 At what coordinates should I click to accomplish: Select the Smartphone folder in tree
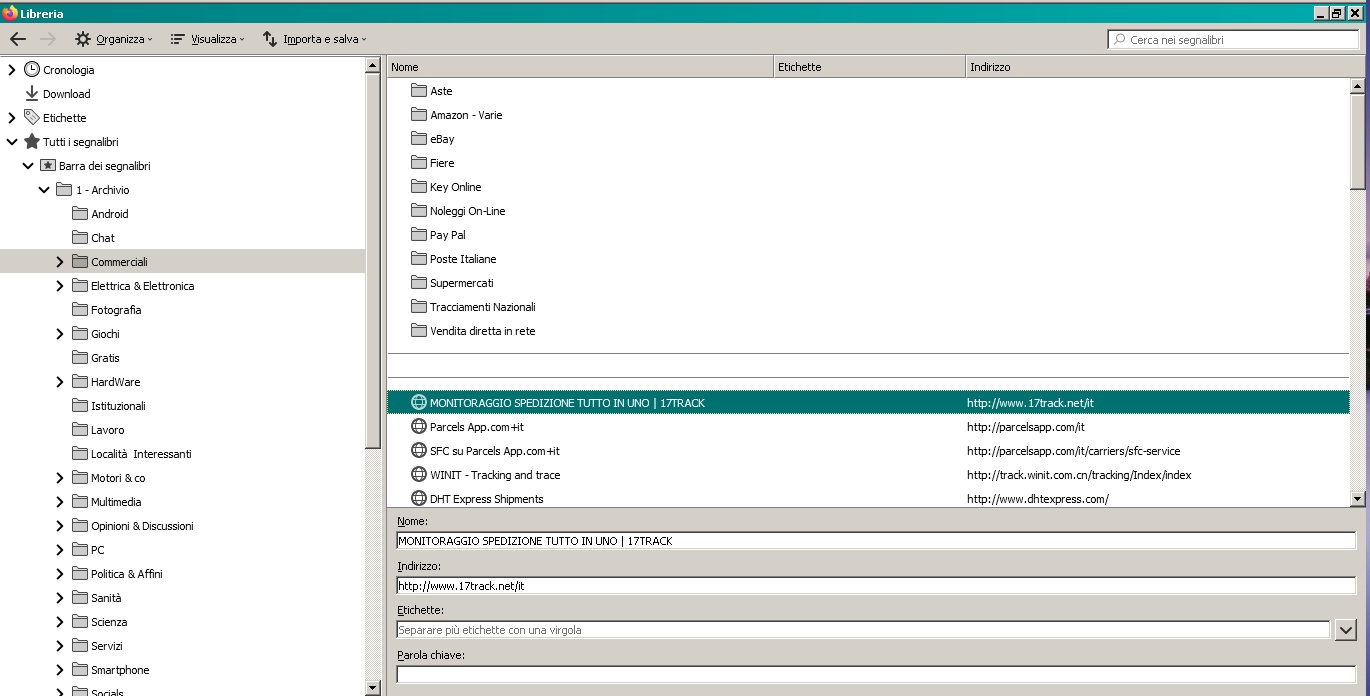pyautogui.click(x=182, y=670)
